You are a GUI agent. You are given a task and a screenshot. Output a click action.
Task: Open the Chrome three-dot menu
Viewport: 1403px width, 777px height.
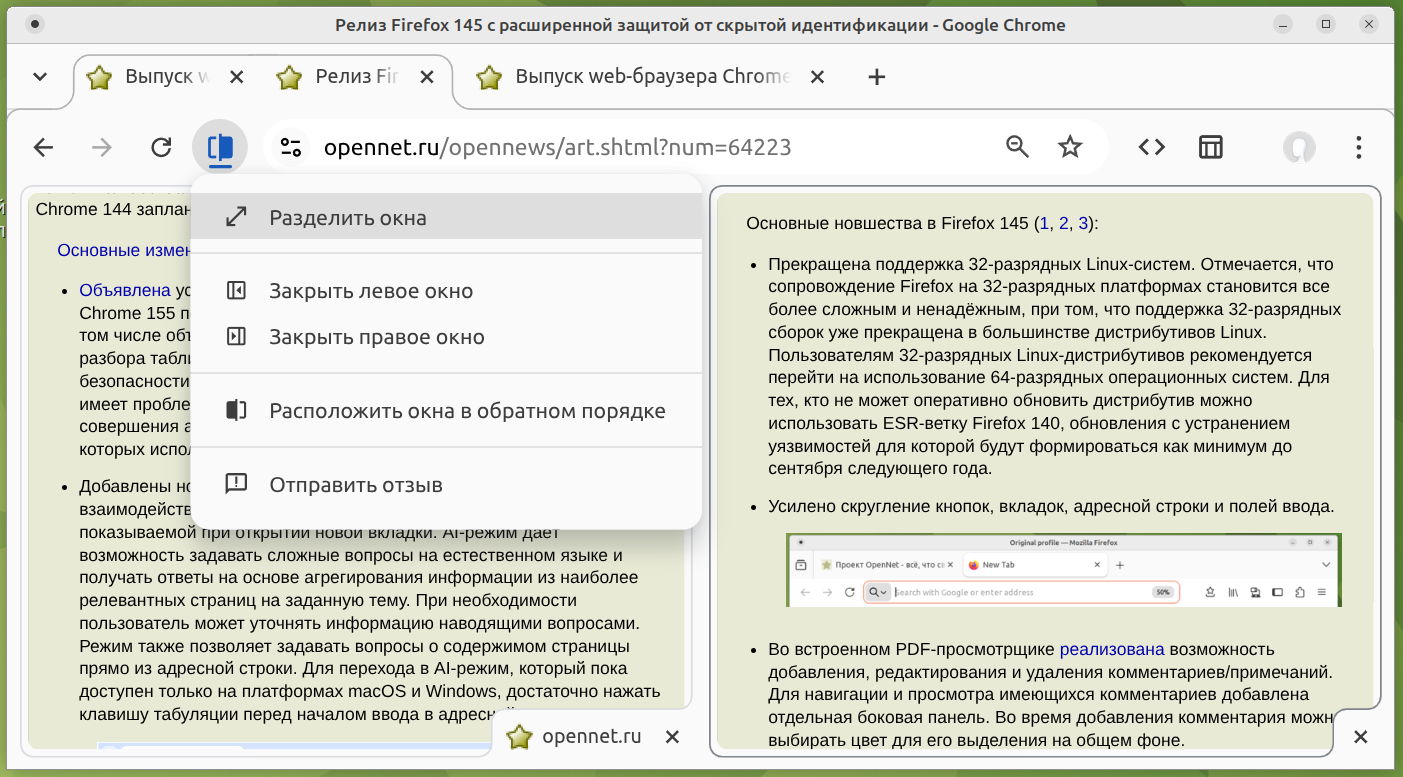[1358, 148]
